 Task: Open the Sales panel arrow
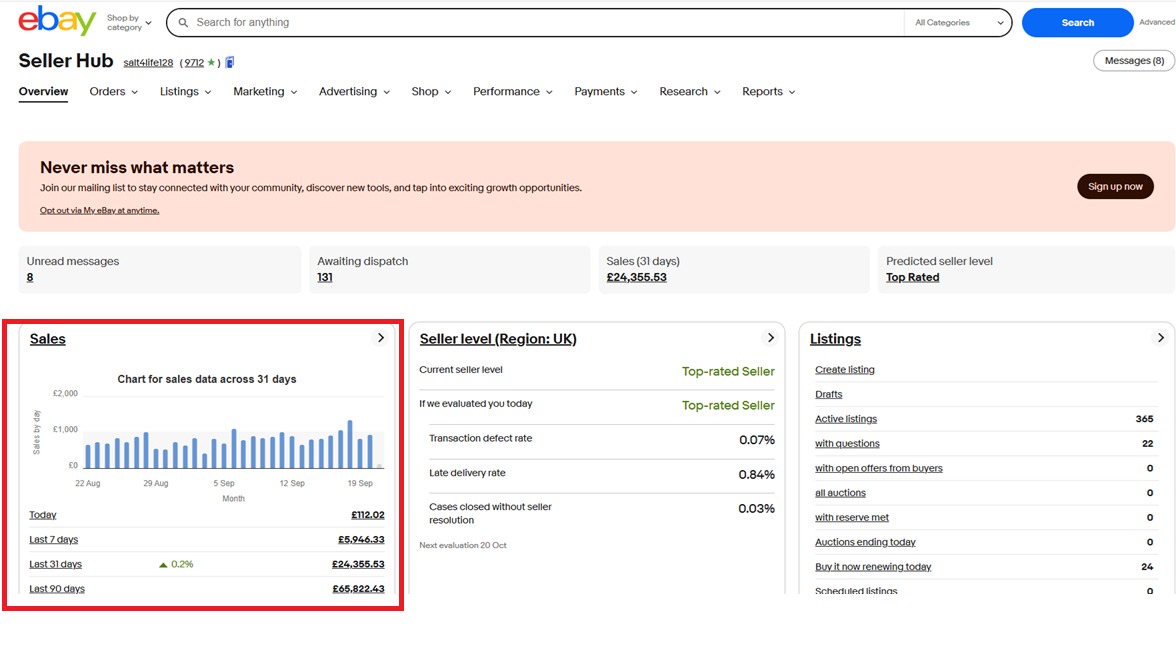point(380,338)
